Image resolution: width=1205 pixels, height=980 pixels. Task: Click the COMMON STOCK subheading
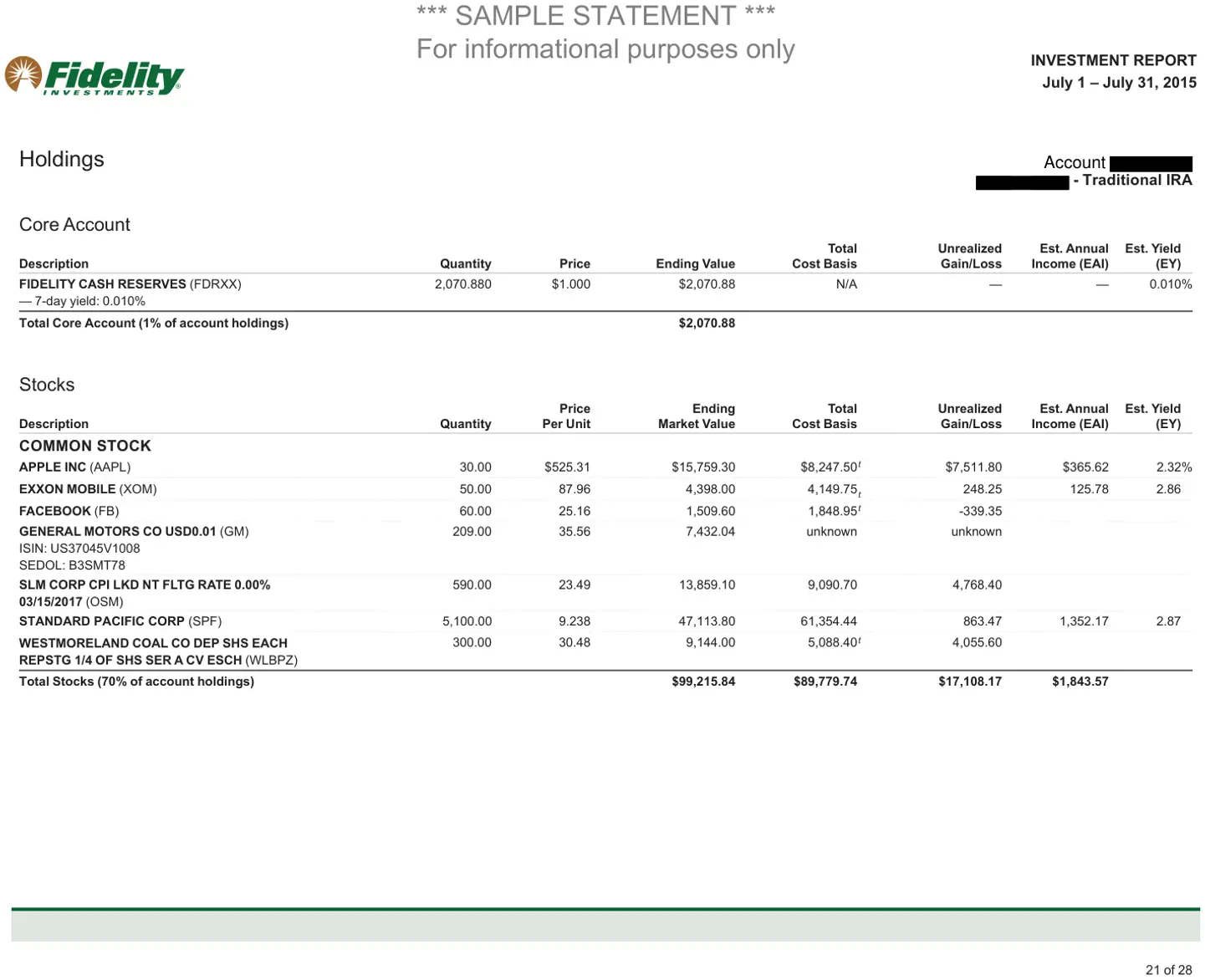click(x=85, y=446)
